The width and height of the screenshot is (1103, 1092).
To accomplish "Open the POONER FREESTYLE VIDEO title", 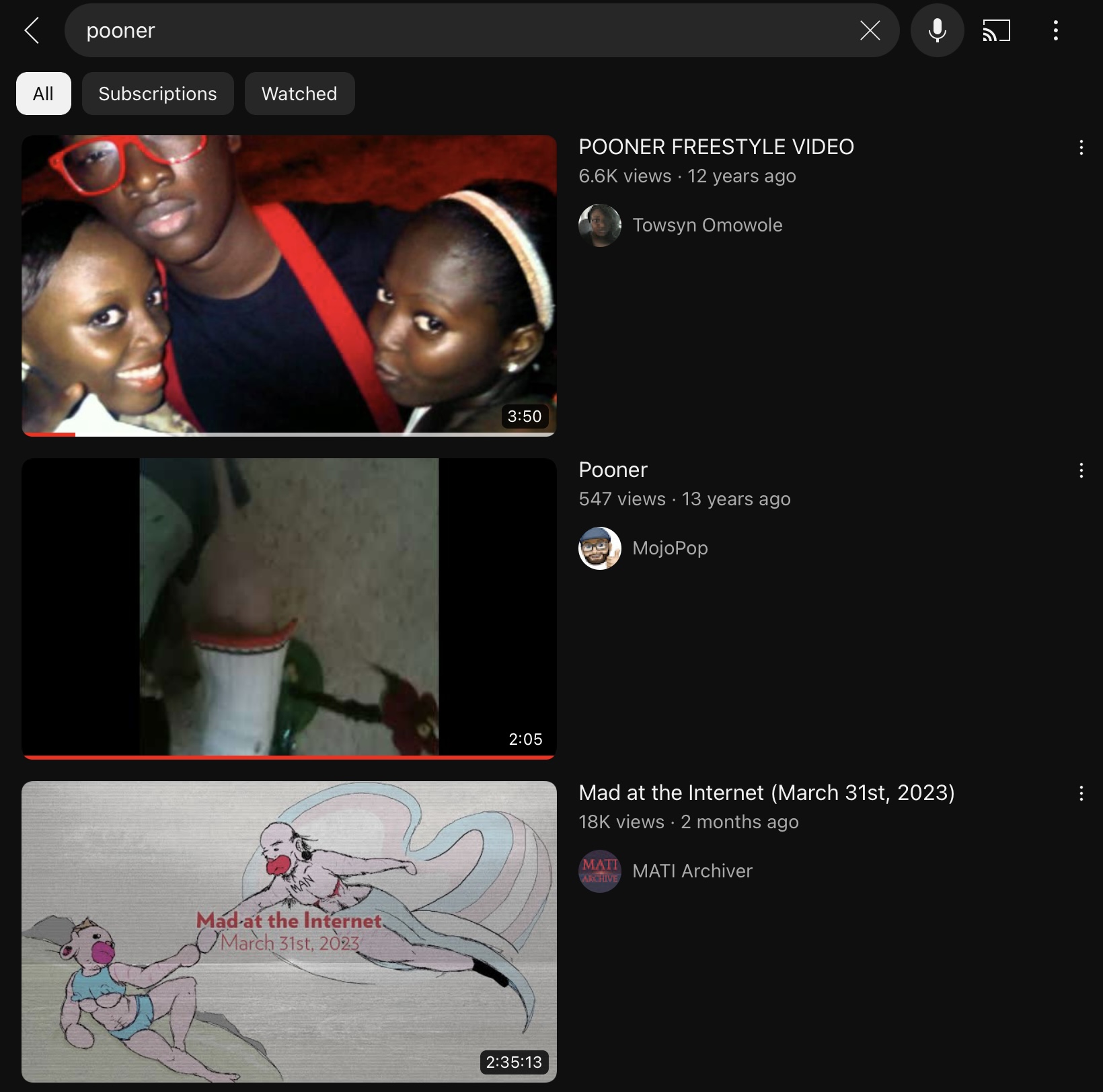I will (716, 147).
